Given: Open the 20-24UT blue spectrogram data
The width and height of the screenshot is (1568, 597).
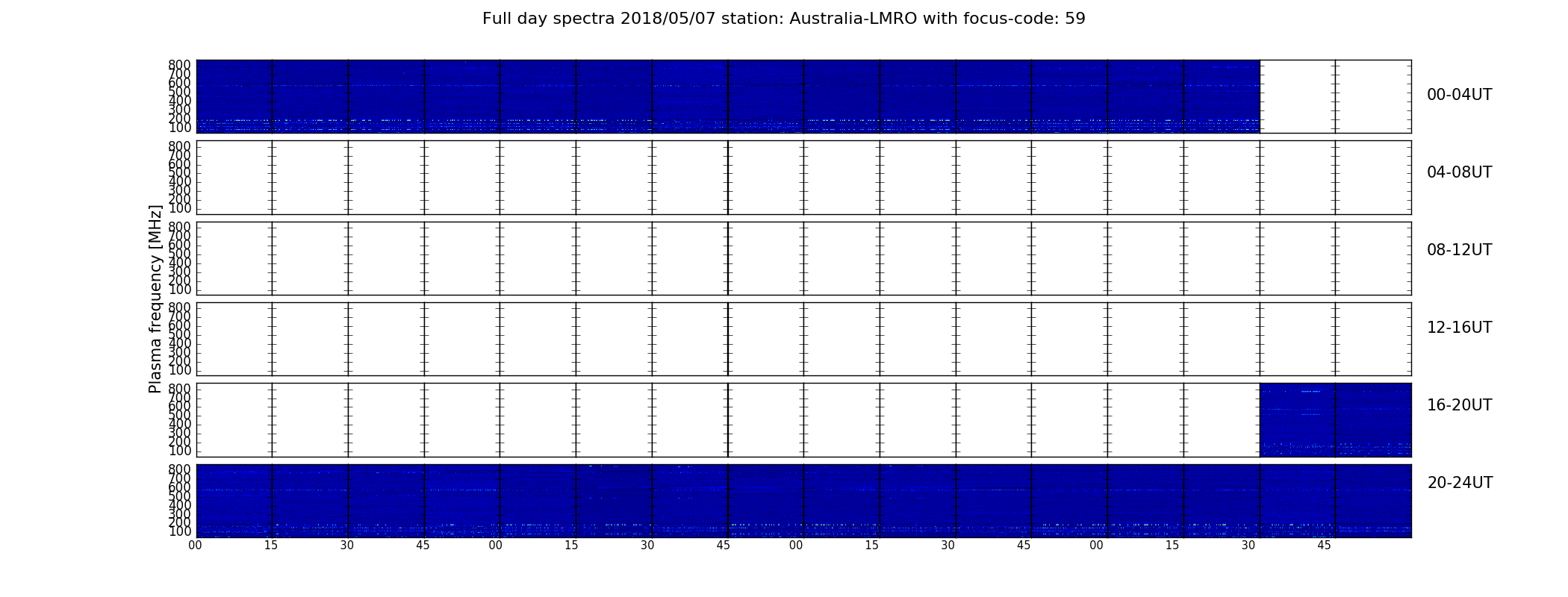Looking at the screenshot, I should [x=803, y=501].
